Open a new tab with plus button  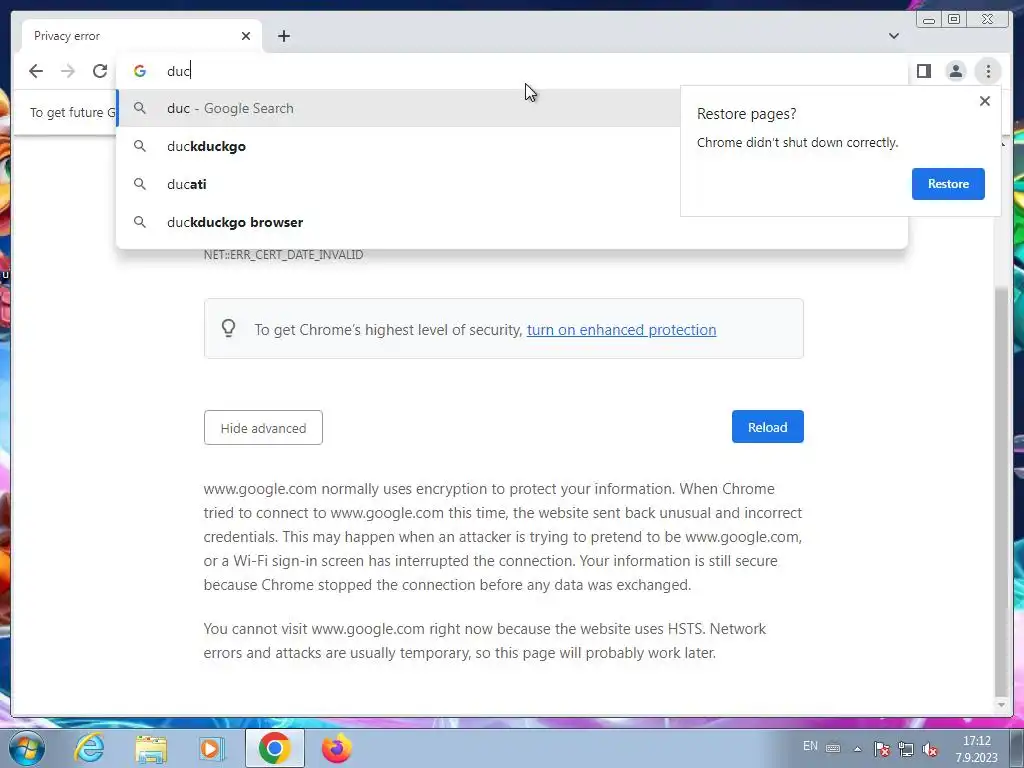click(283, 36)
